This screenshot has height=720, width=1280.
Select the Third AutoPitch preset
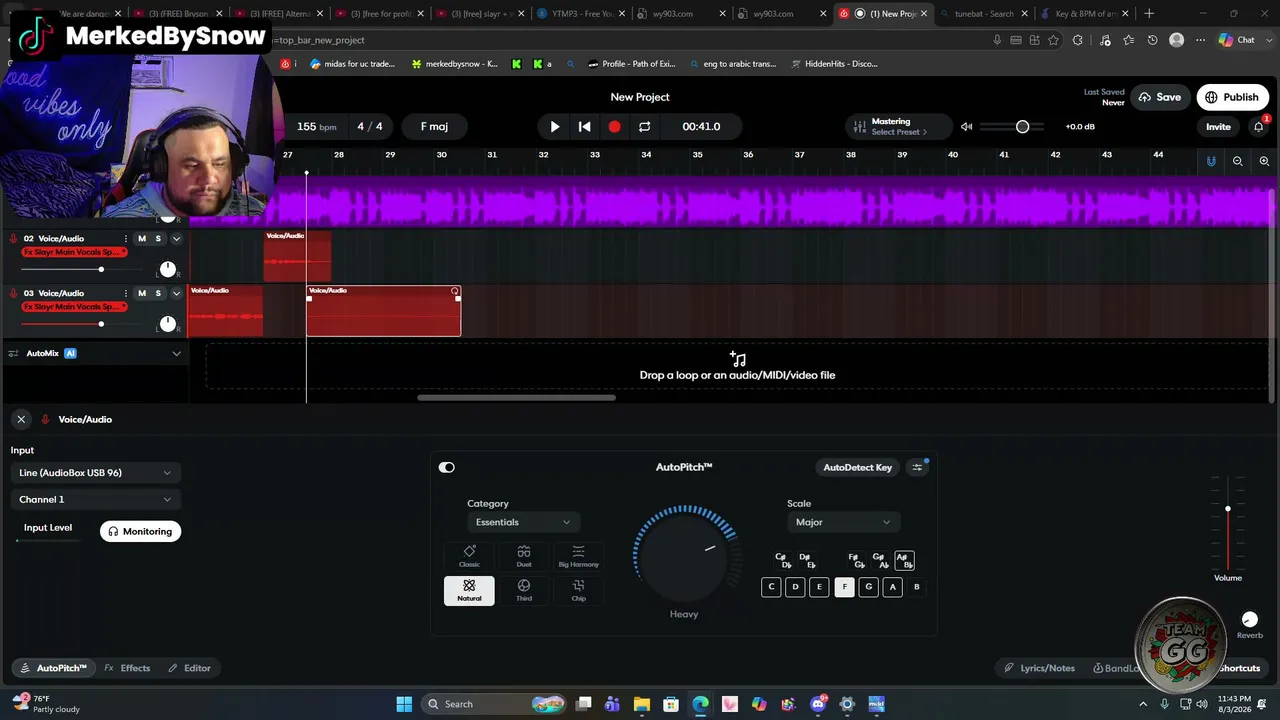coord(524,591)
